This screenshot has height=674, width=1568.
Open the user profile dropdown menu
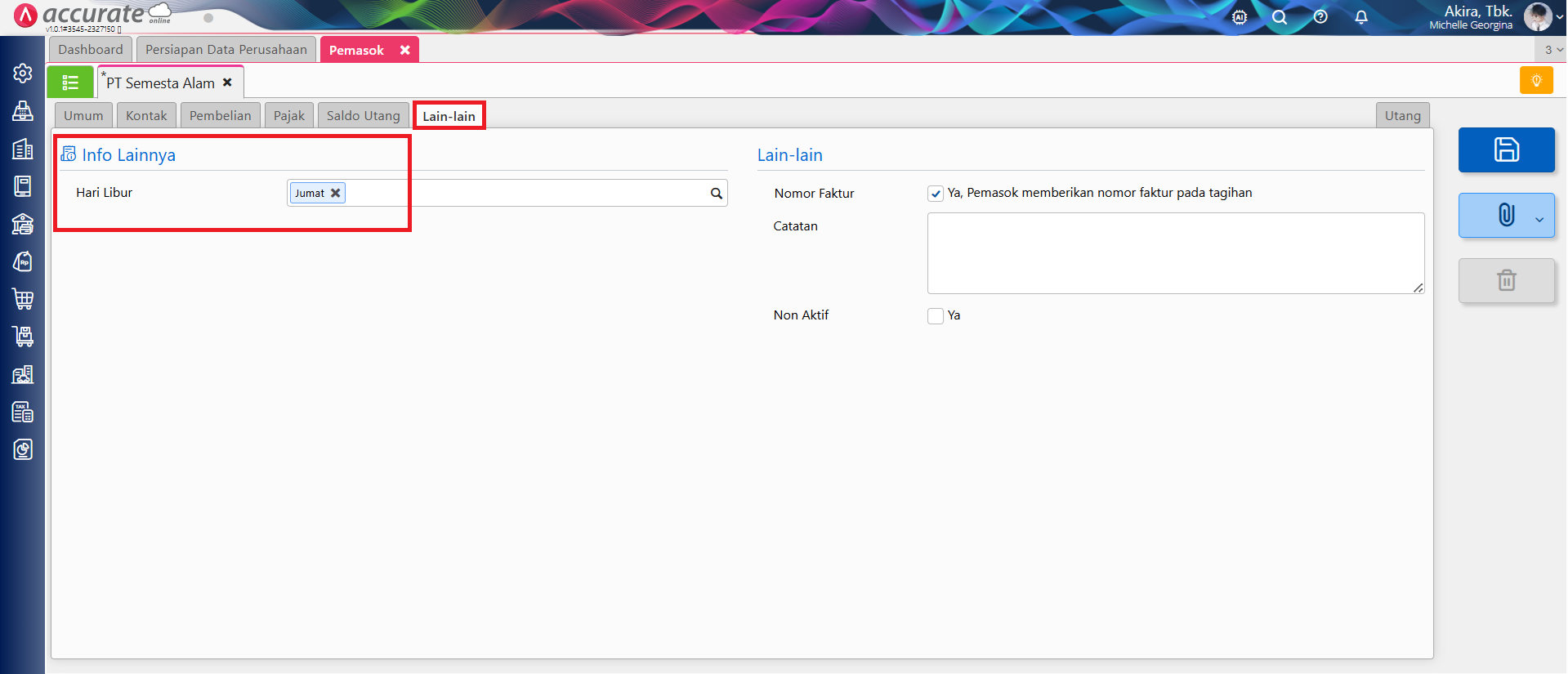pyautogui.click(x=1559, y=17)
